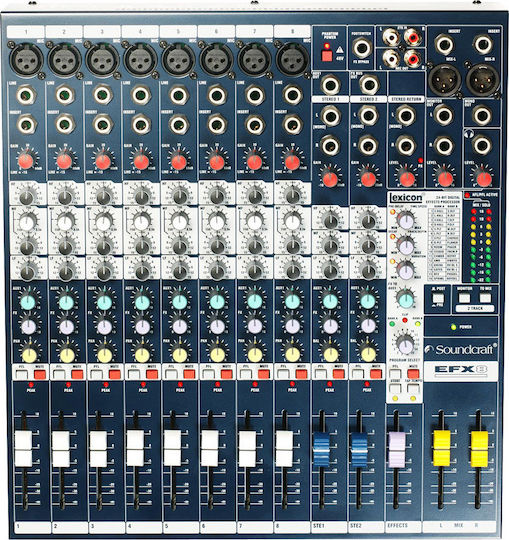Touch the Stereo 1 red GAIN knob
Image resolution: width=509 pixels, height=540 pixels.
point(330,179)
